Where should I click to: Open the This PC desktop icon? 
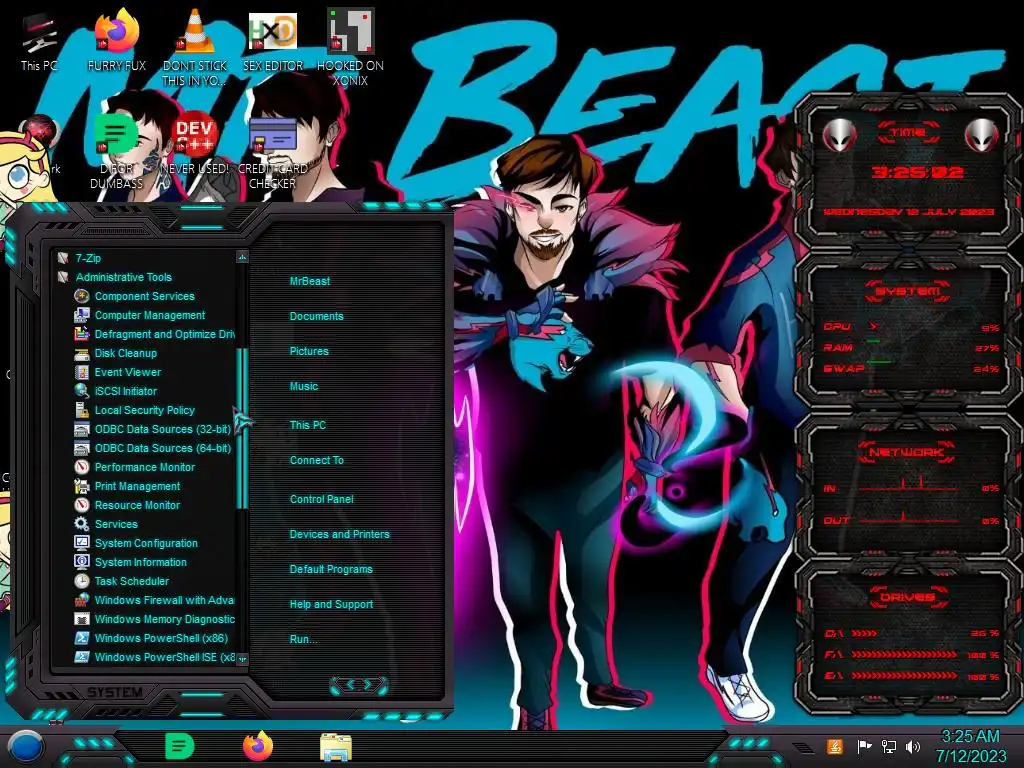coord(39,40)
